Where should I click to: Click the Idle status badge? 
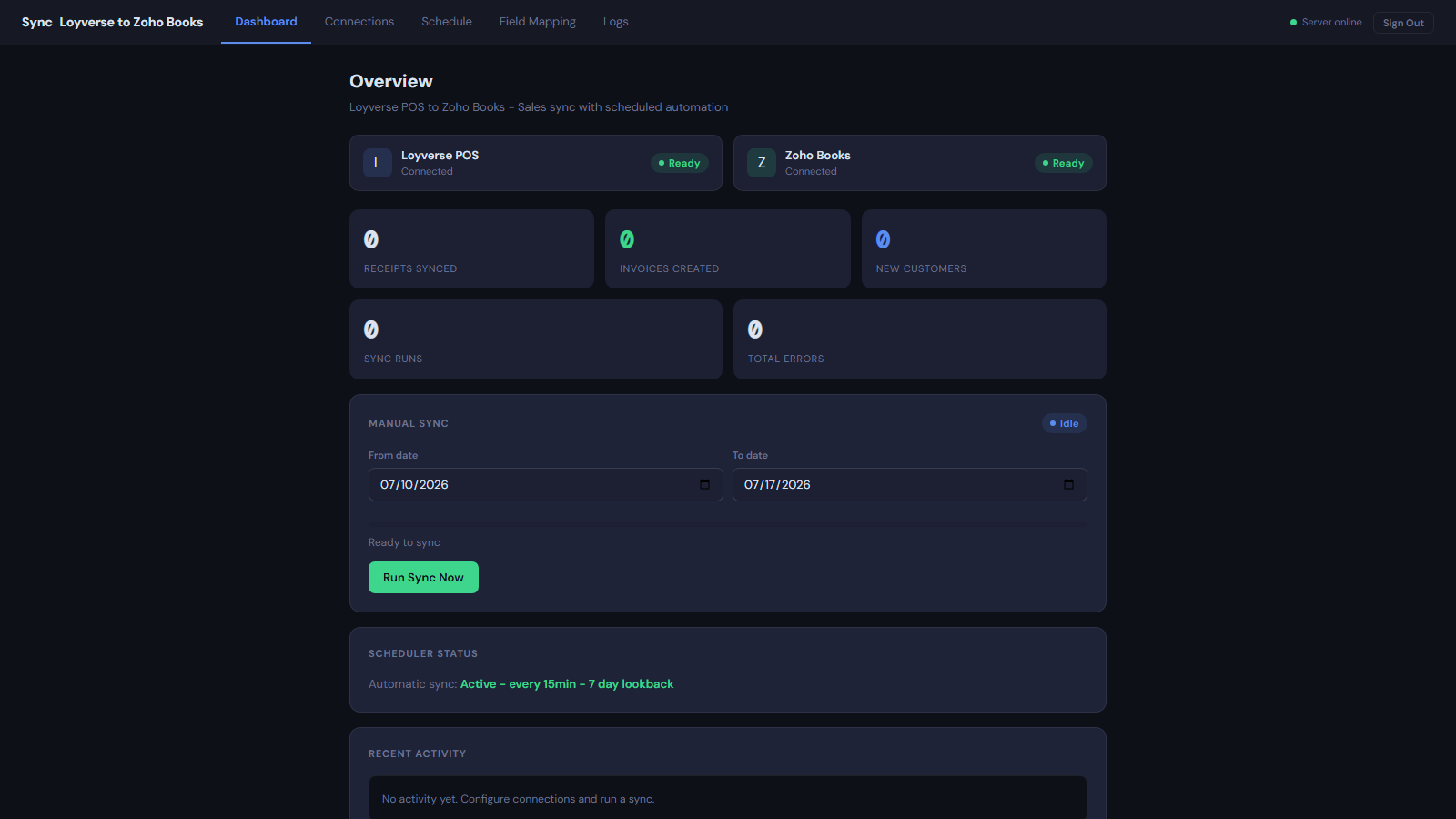[x=1065, y=423]
